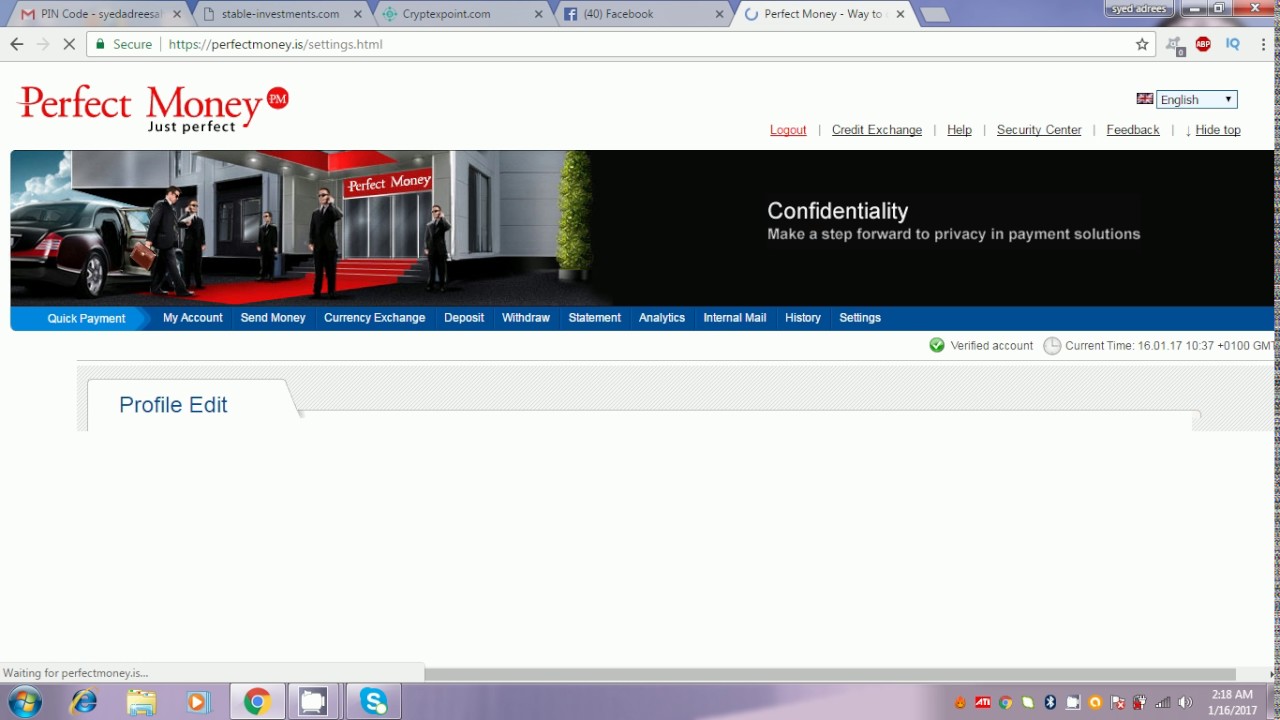The height and width of the screenshot is (720, 1280).
Task: Open a new browser tab
Action: 934,15
